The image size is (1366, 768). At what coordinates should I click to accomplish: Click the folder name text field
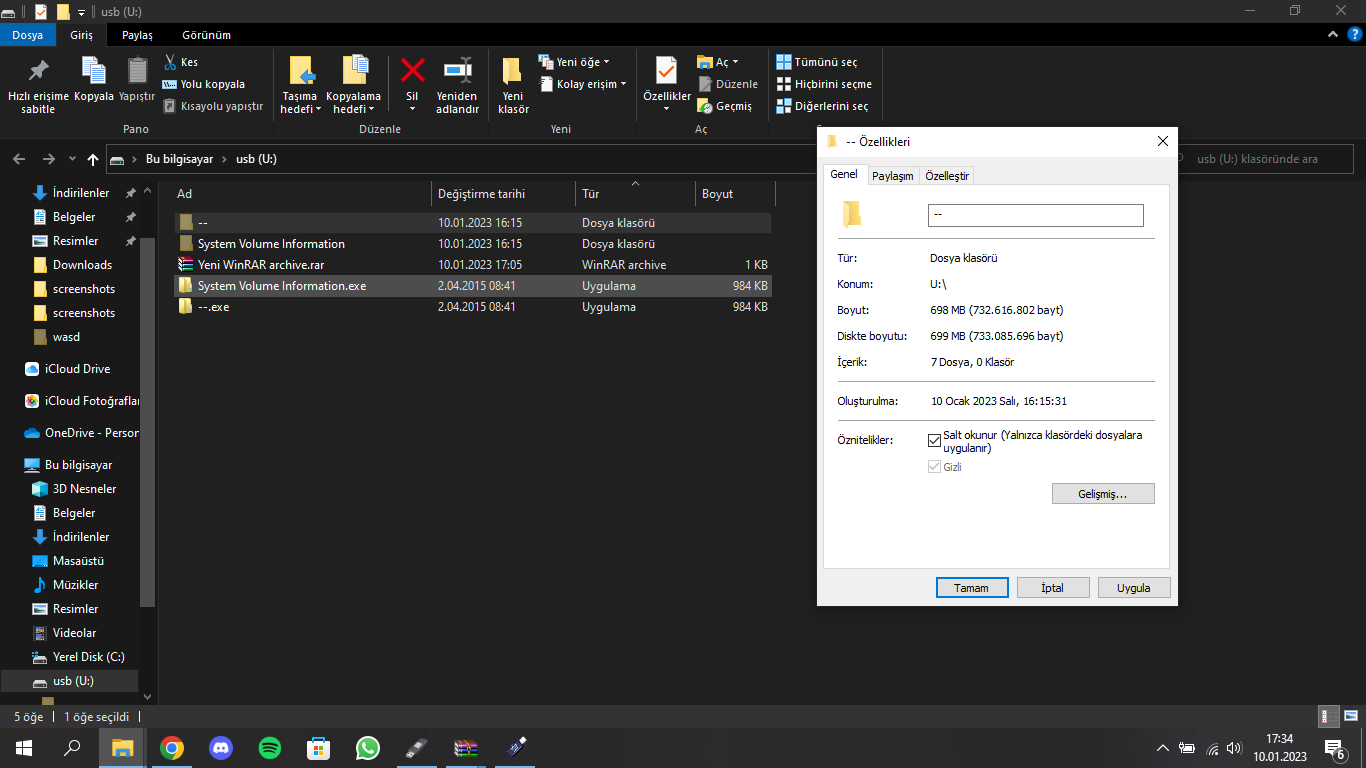tap(1035, 215)
